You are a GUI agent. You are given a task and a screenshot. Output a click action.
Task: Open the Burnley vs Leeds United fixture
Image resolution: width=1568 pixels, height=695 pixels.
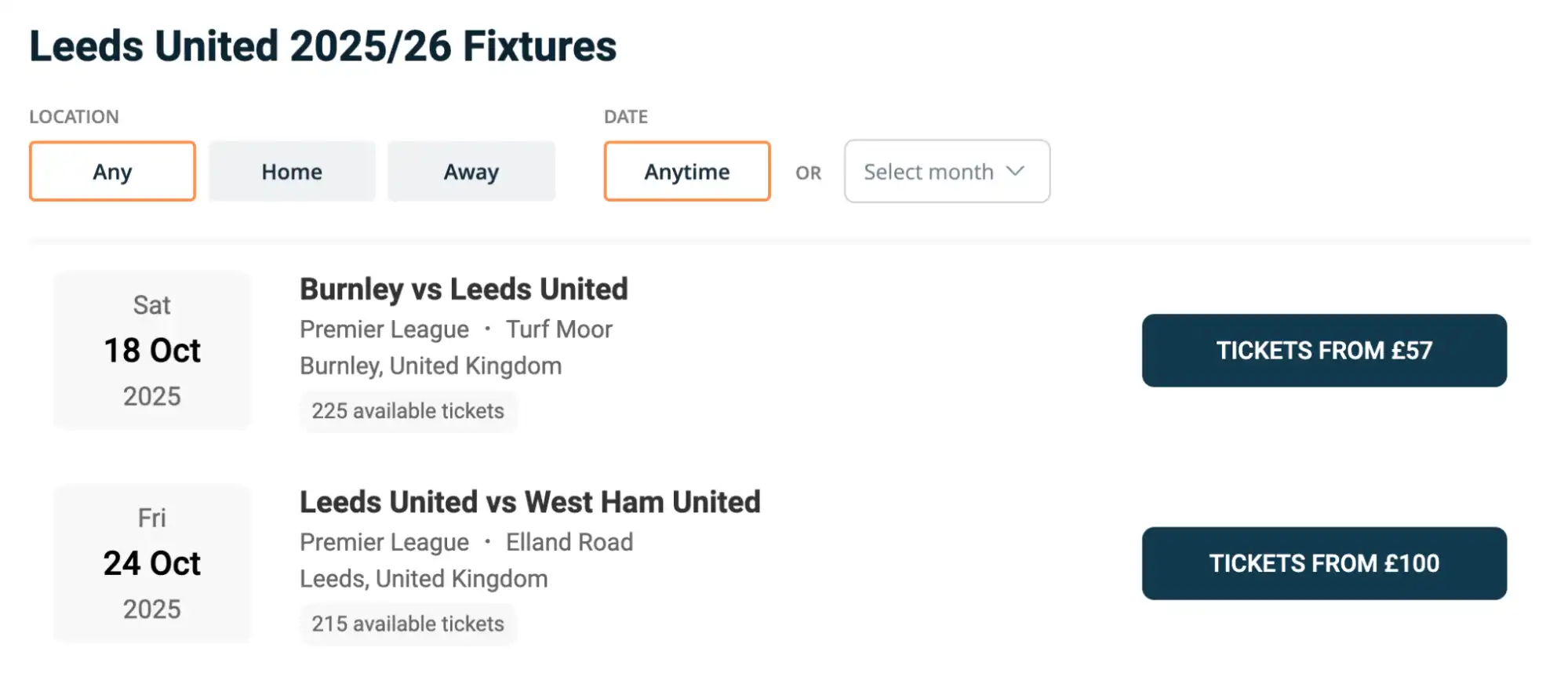[463, 289]
